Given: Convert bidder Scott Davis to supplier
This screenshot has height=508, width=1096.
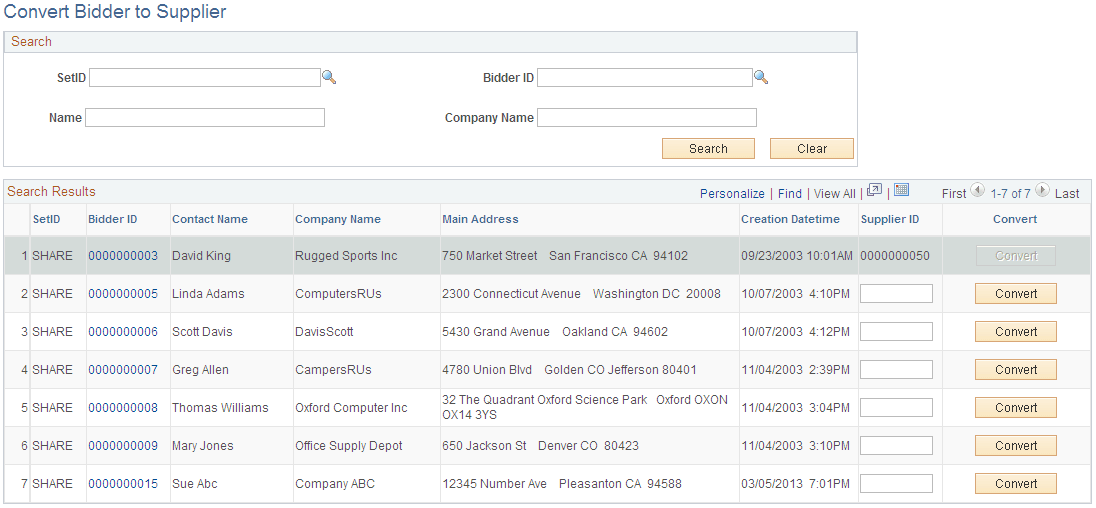Looking at the screenshot, I should [x=1016, y=331].
